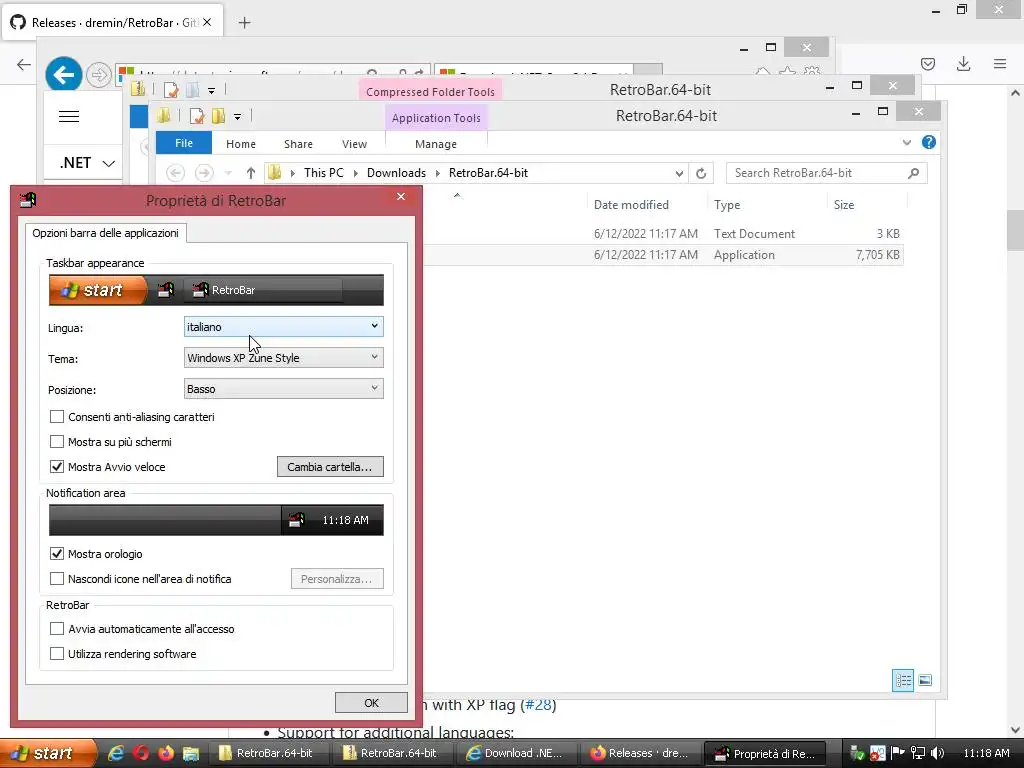1024x768 pixels.
Task: Open the File tab in Explorer
Action: 184,143
